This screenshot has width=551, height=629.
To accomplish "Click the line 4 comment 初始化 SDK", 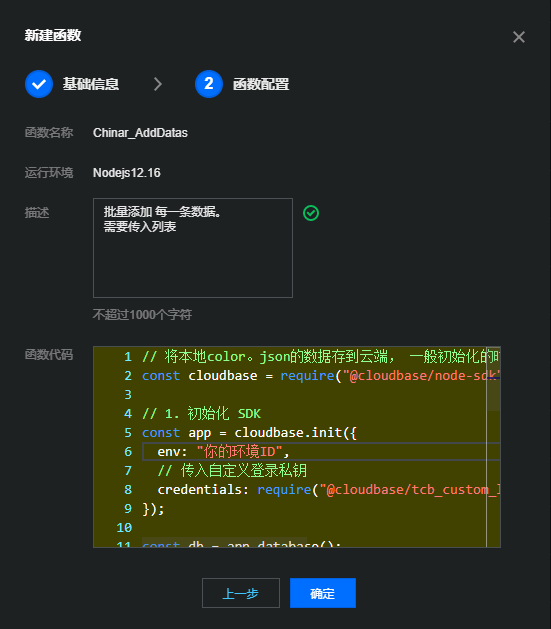I will [201, 414].
